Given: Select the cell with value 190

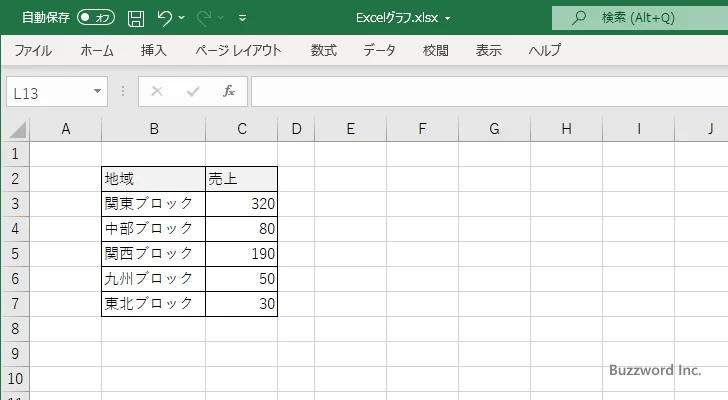Looking at the screenshot, I should pos(241,254).
